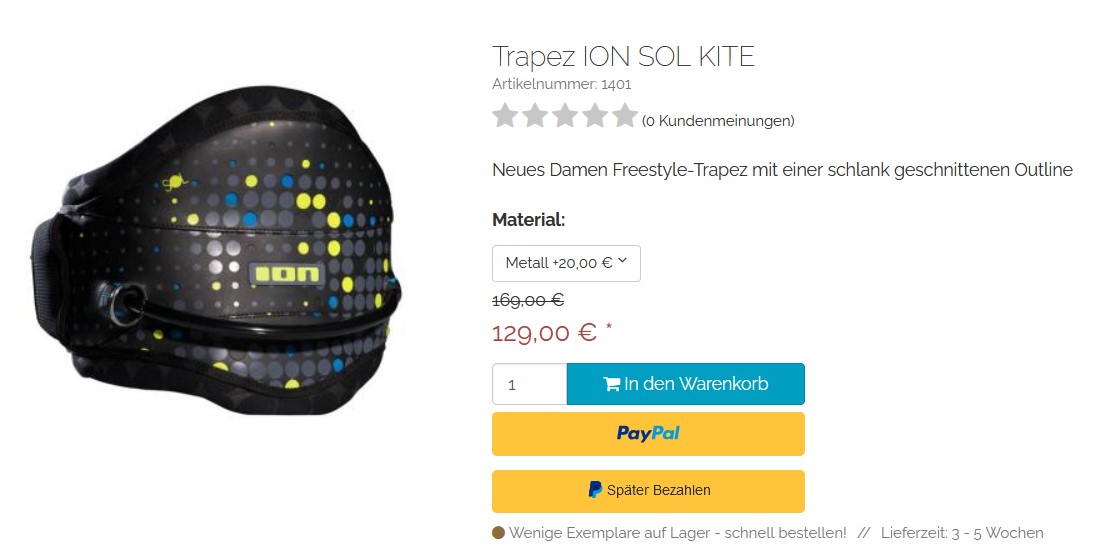Open the Material dropdown showing Metall

pos(566,263)
